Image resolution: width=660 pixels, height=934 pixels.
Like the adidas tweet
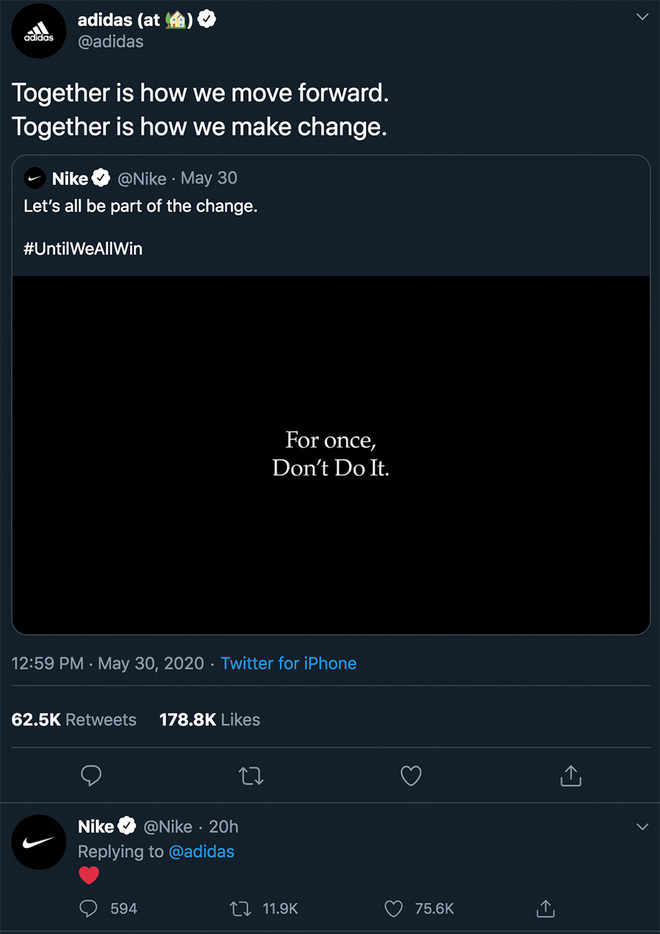point(411,776)
